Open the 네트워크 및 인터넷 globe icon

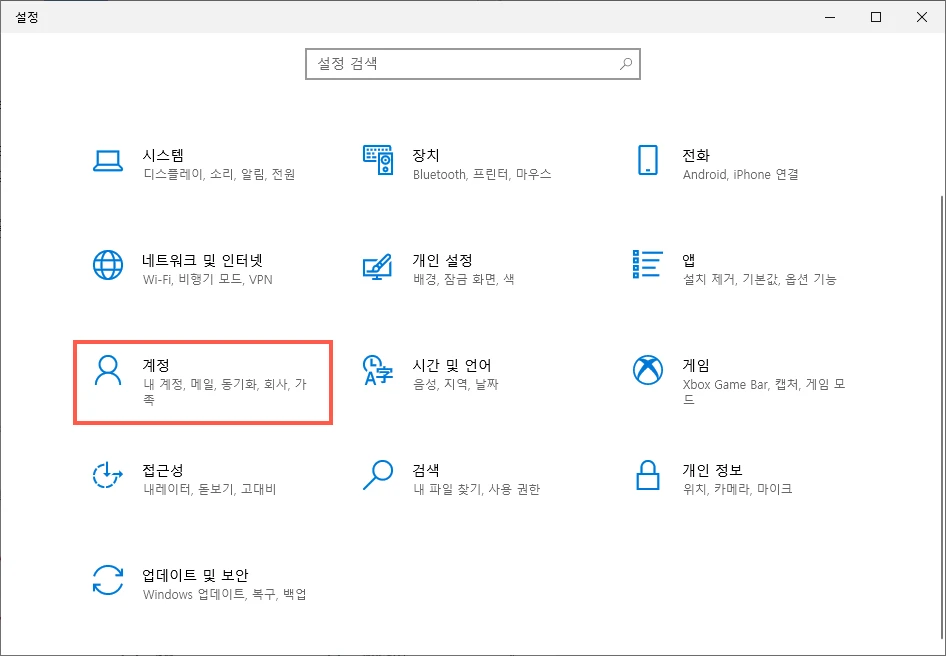click(108, 265)
